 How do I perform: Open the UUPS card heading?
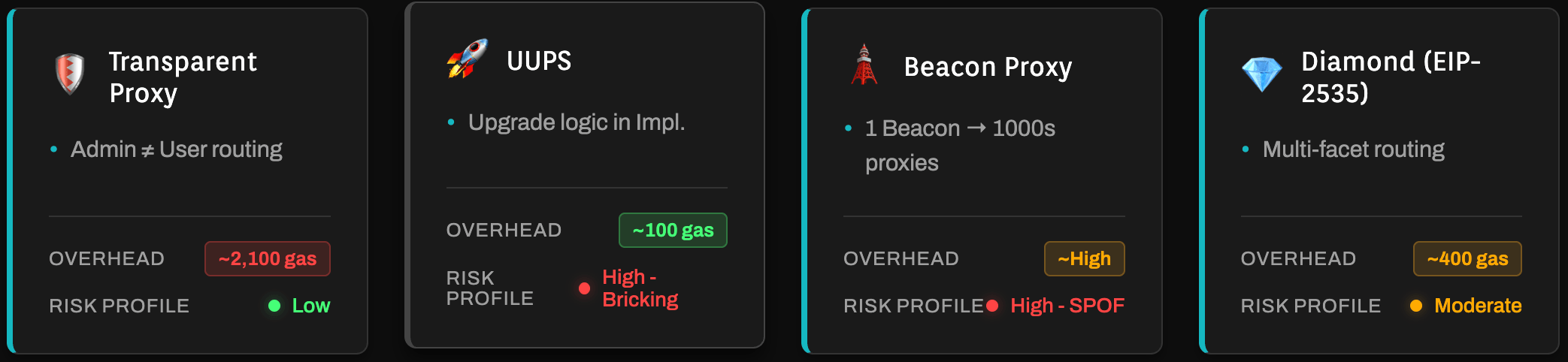(539, 61)
